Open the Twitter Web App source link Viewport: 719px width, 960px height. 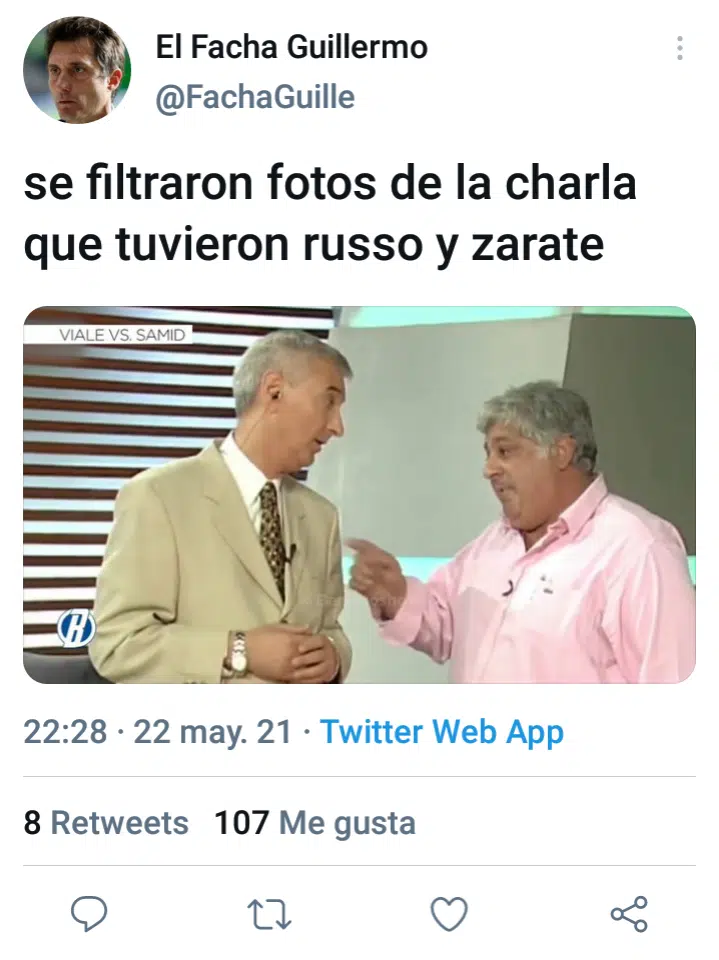[442, 732]
